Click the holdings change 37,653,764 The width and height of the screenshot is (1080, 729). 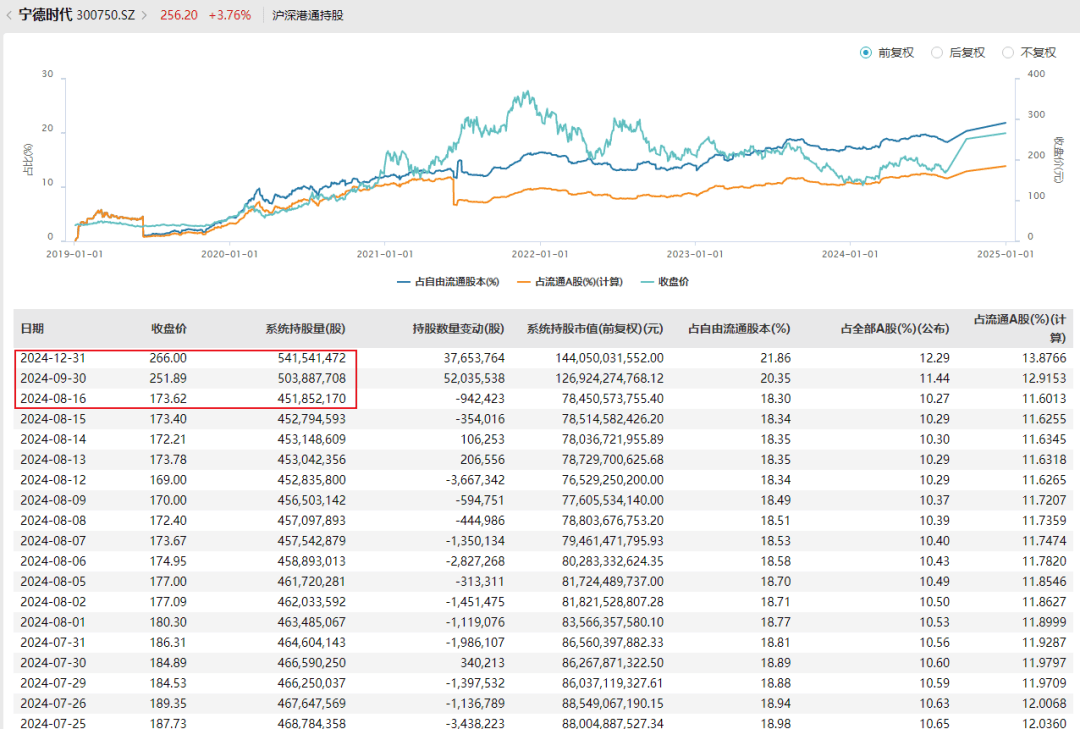pos(474,358)
